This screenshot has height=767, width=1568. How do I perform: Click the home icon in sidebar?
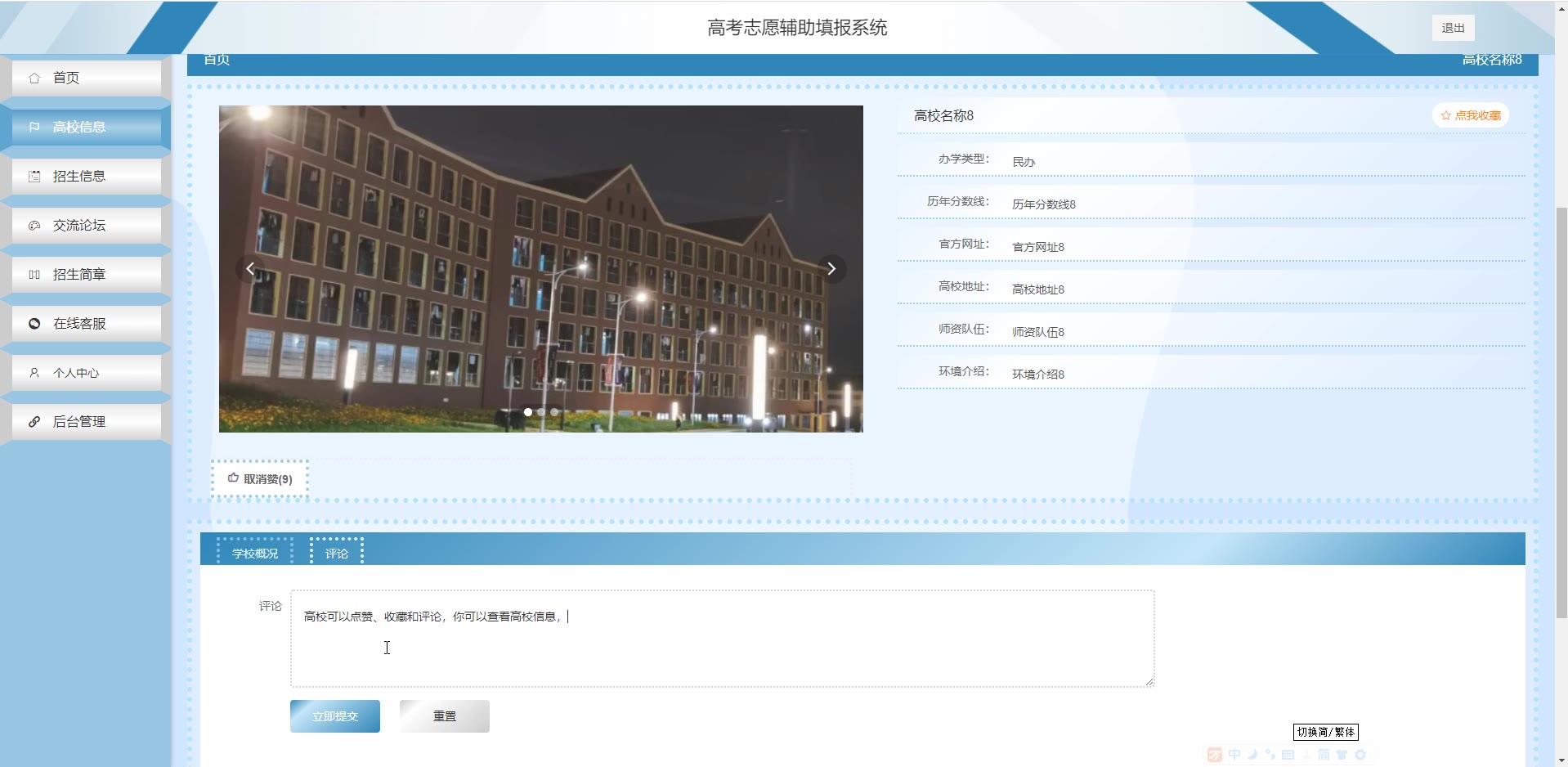tap(34, 78)
